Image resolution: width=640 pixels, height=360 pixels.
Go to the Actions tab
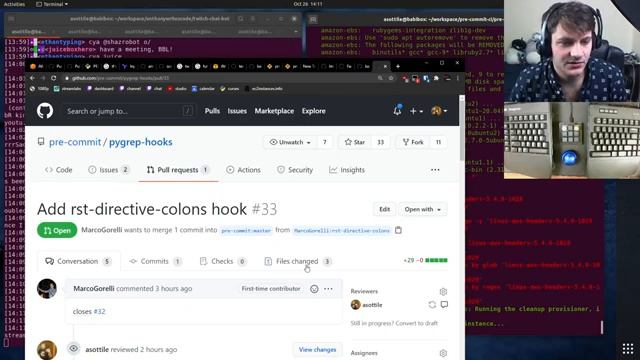243,170
